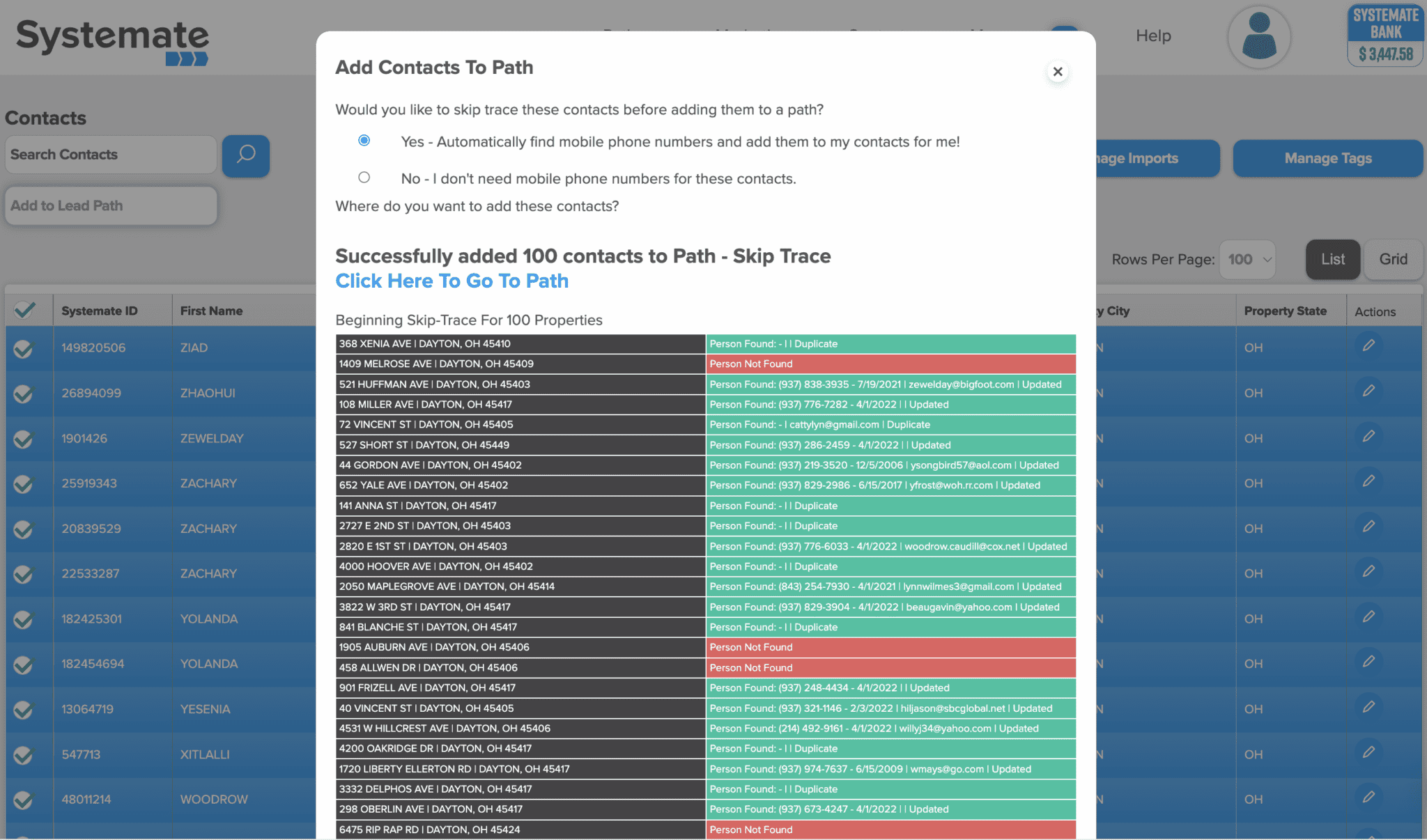Click edit pencil for row 182425301
The height and width of the screenshot is (840, 1427).
[x=1368, y=616]
